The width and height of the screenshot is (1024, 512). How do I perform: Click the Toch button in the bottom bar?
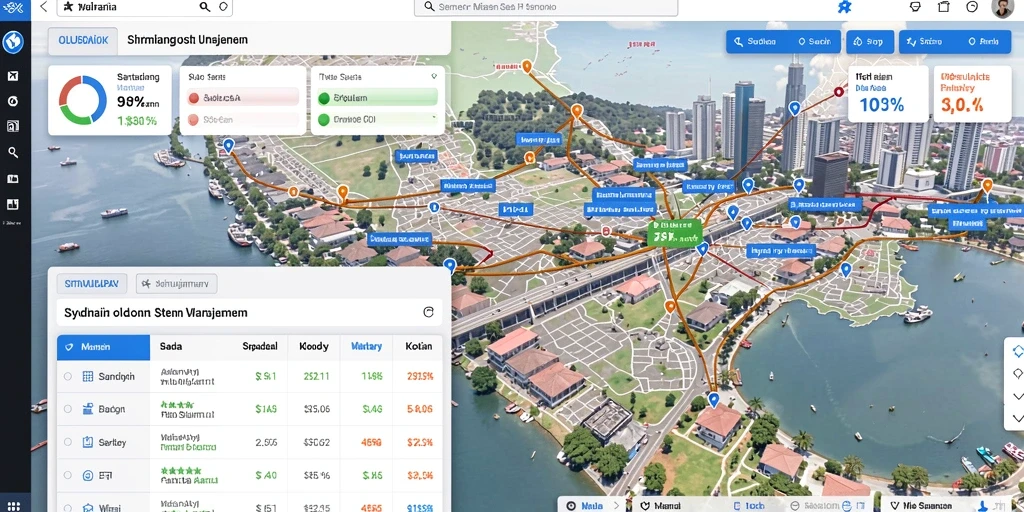click(750, 505)
